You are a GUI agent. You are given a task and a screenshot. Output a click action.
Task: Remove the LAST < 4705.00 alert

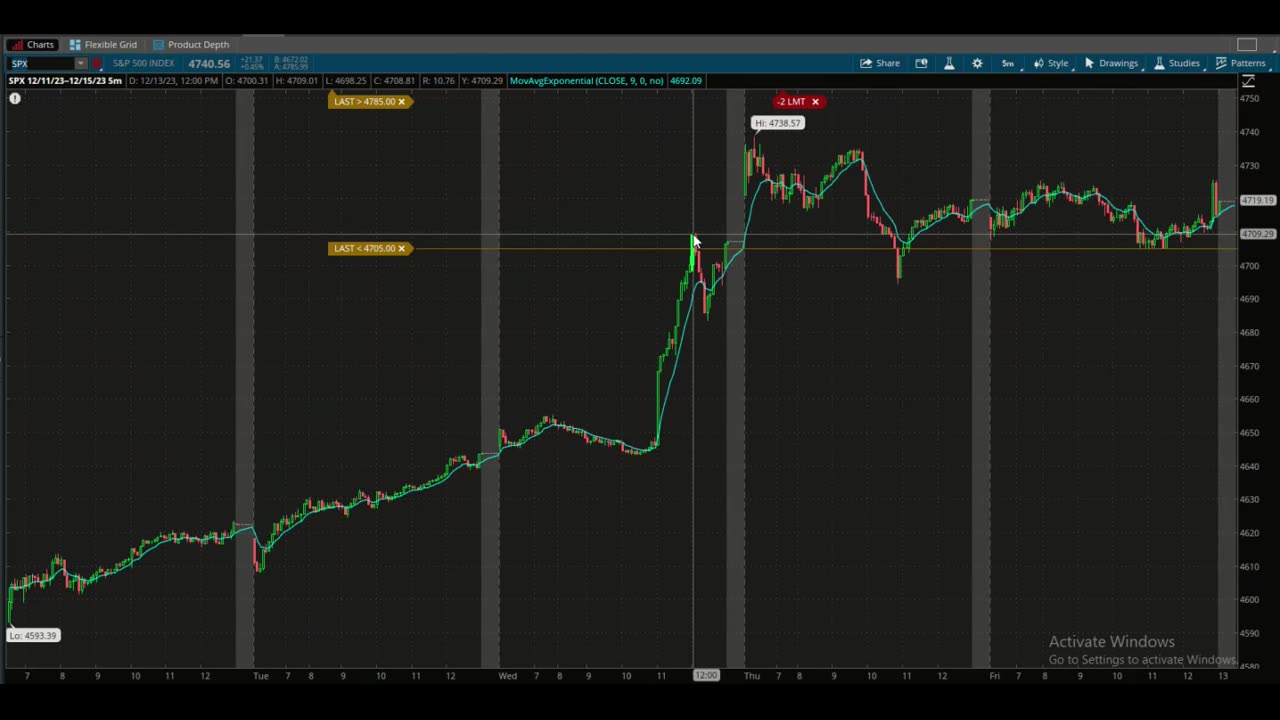click(402, 248)
